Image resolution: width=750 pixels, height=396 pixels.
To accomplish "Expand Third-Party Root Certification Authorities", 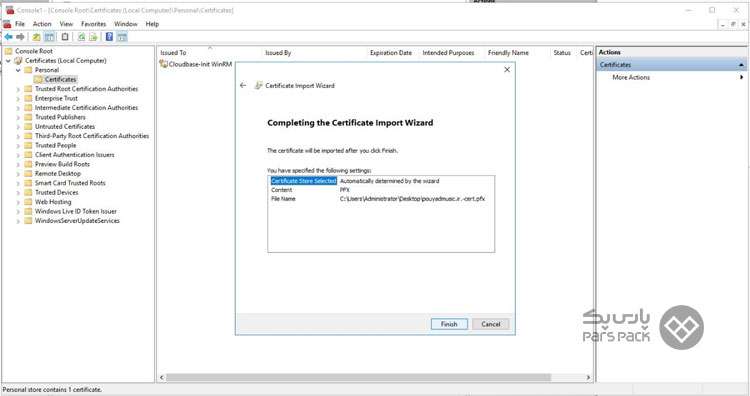I will click(x=18, y=136).
